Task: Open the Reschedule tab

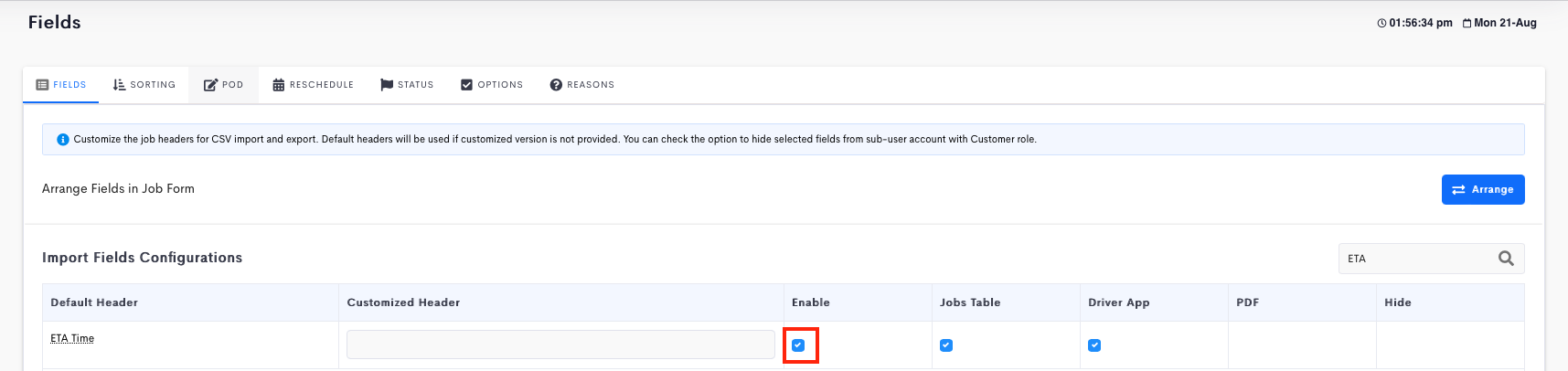Action: coord(313,85)
